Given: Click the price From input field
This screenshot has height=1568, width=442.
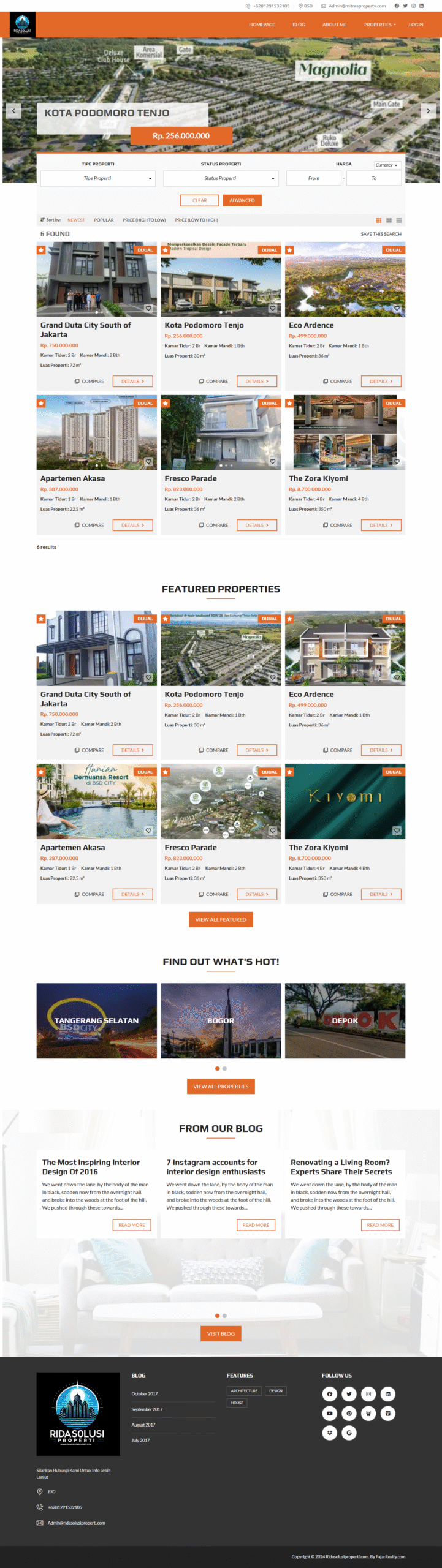Looking at the screenshot, I should tap(314, 178).
